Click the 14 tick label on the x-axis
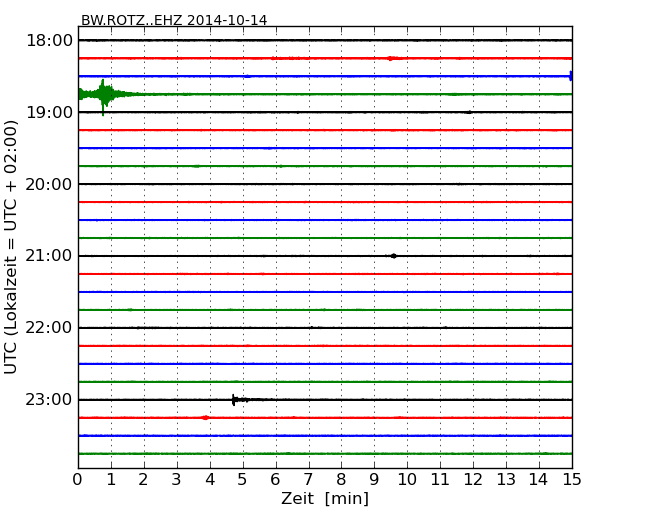 point(538,480)
